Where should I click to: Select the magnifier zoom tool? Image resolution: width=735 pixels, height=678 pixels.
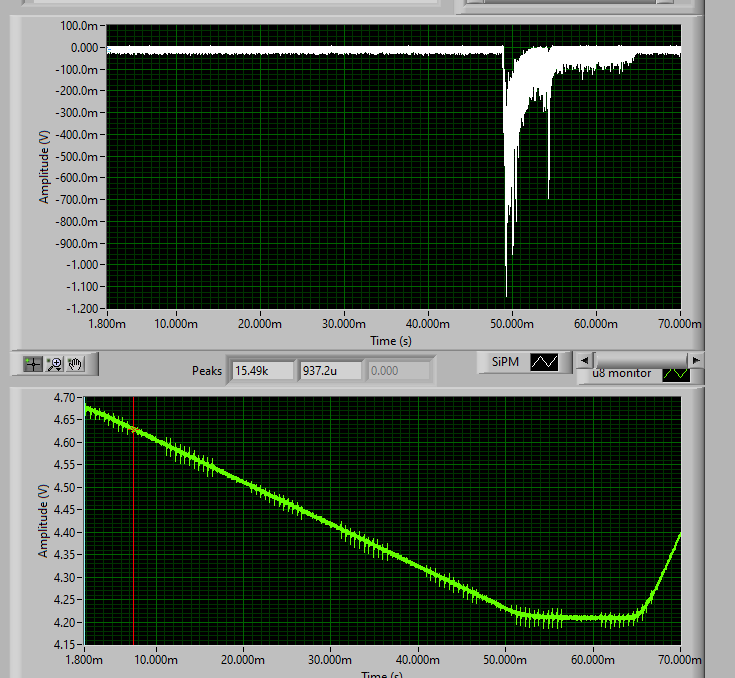[55, 364]
